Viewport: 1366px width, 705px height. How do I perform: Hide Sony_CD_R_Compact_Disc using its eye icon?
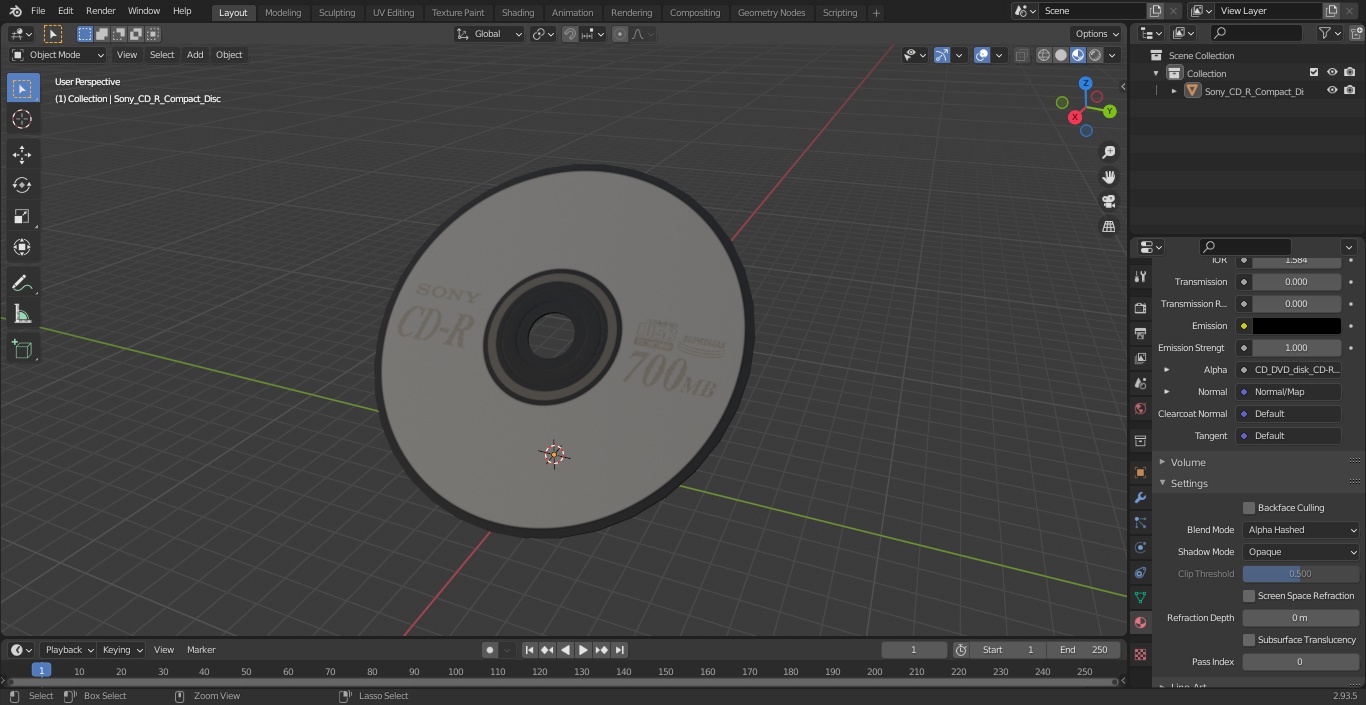(x=1332, y=91)
